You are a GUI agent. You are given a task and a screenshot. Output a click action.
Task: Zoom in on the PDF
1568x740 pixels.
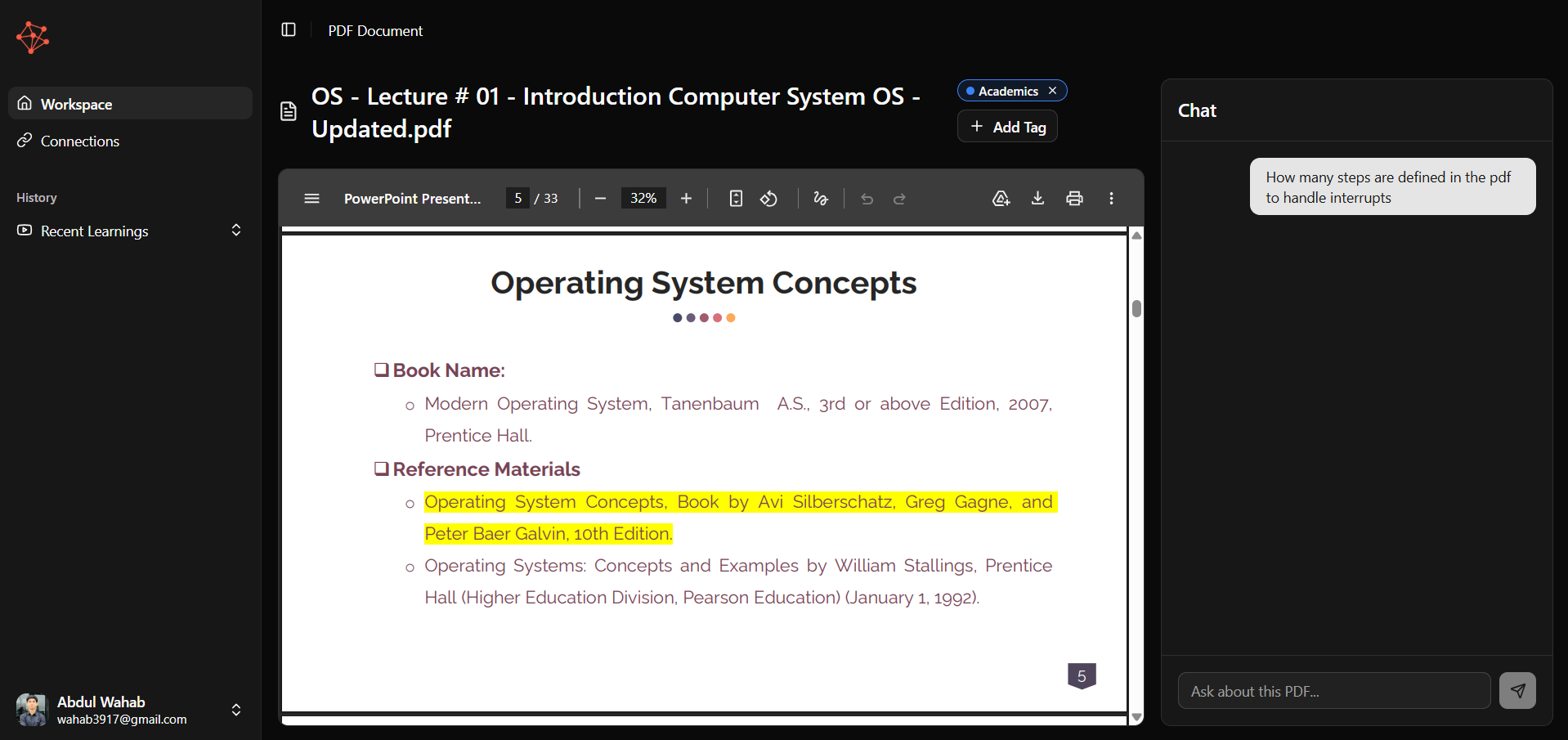pos(686,199)
